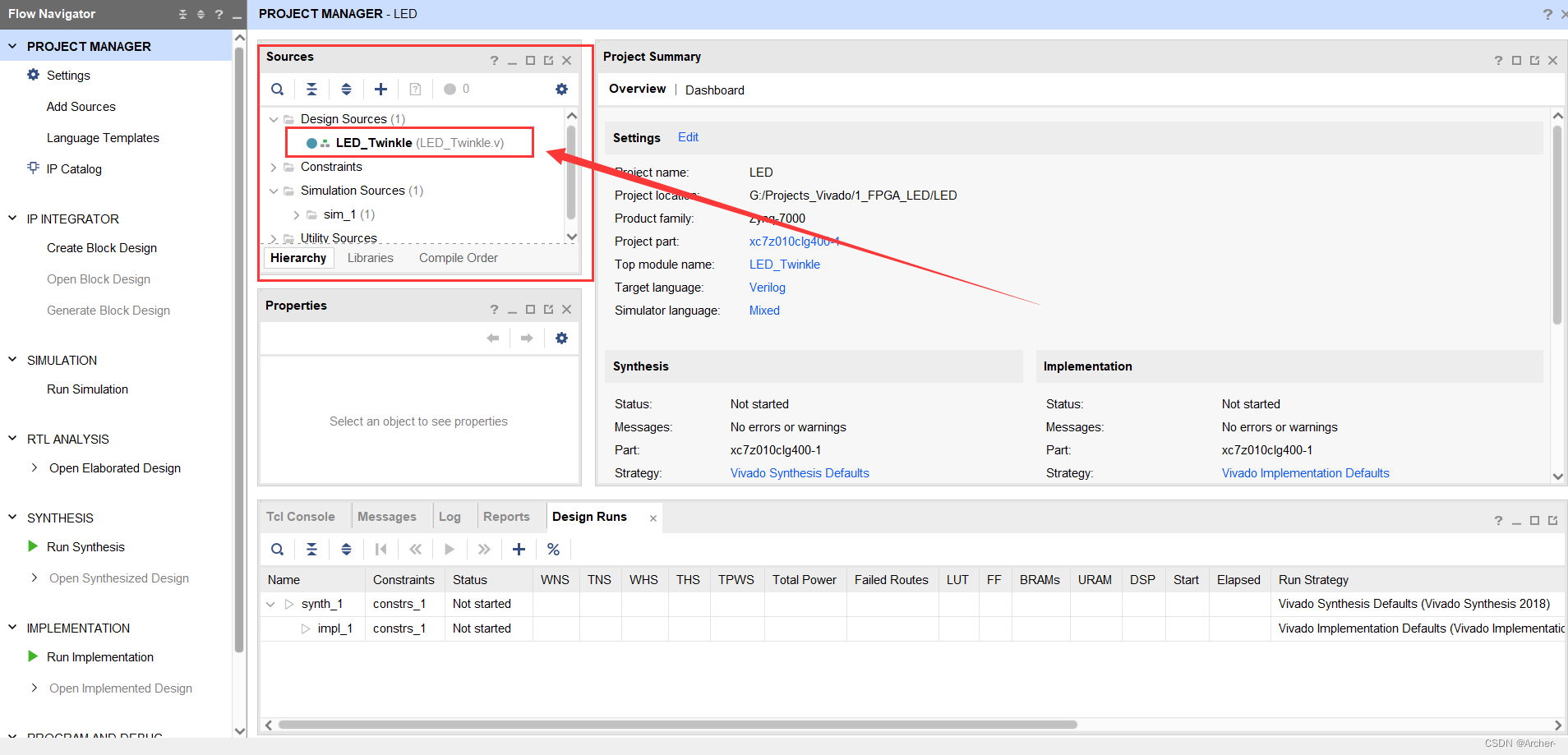Viewport: 1568px width, 755px height.
Task: Click Create Block Design
Action: coord(102,248)
